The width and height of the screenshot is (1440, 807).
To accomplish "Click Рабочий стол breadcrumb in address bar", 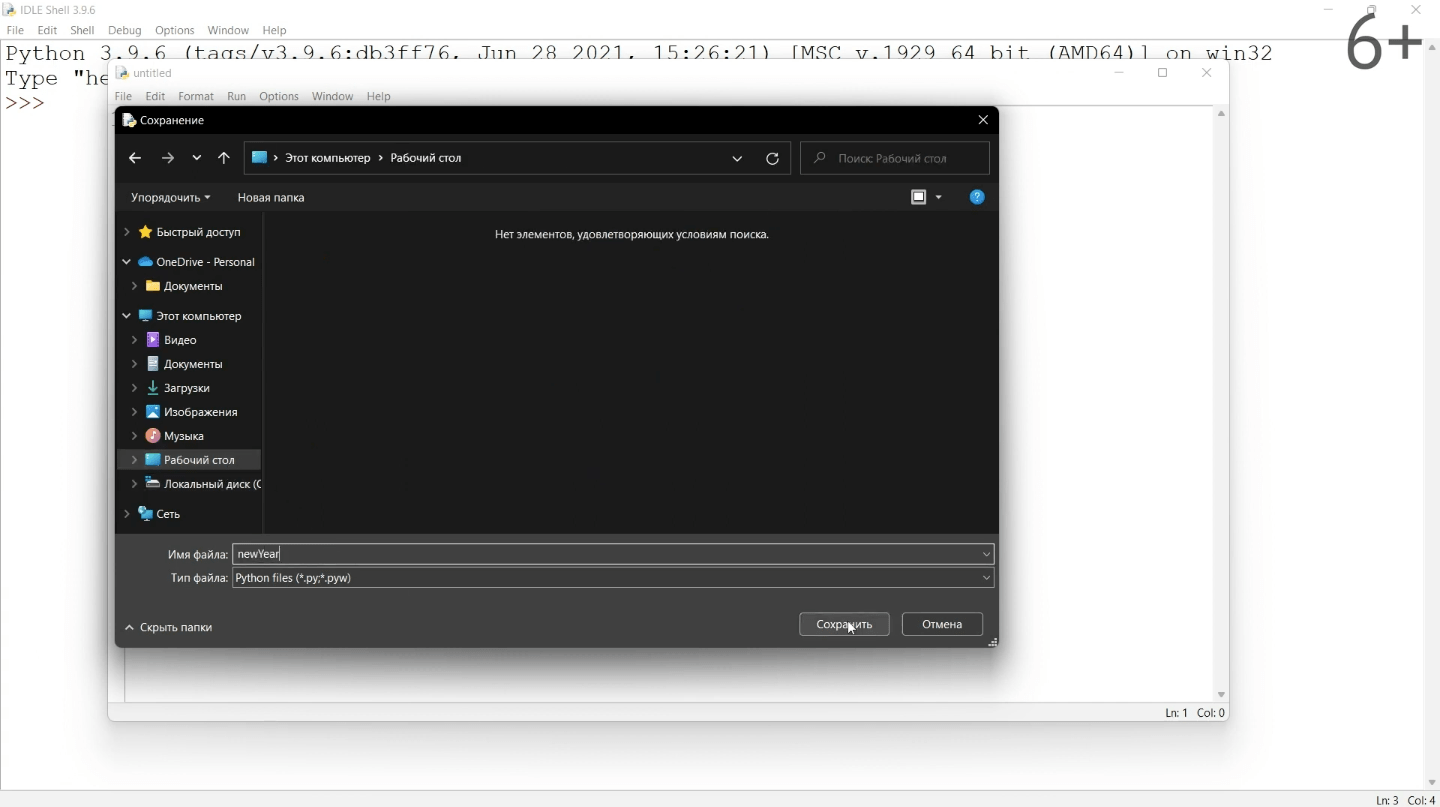I will pyautogui.click(x=426, y=159).
